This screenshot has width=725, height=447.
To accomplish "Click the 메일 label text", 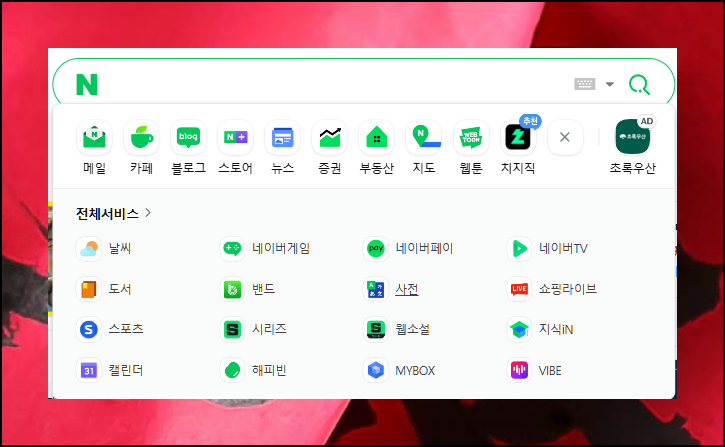I will click(94, 168).
